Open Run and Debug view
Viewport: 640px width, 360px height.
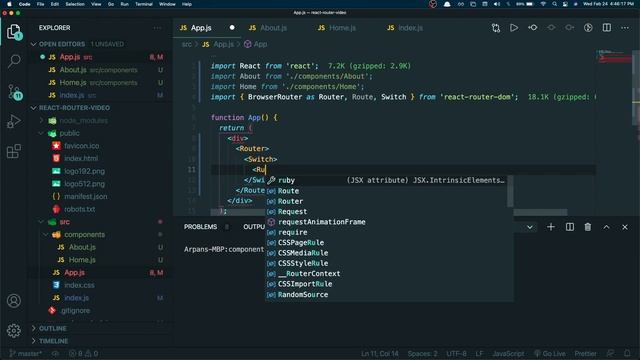tap(13, 121)
